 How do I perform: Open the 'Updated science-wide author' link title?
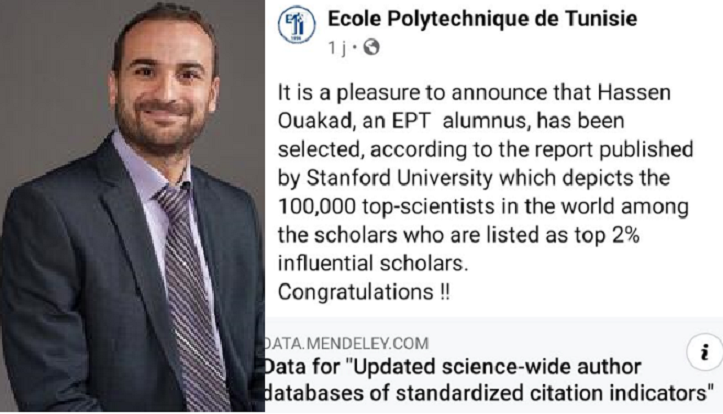pyautogui.click(x=452, y=366)
